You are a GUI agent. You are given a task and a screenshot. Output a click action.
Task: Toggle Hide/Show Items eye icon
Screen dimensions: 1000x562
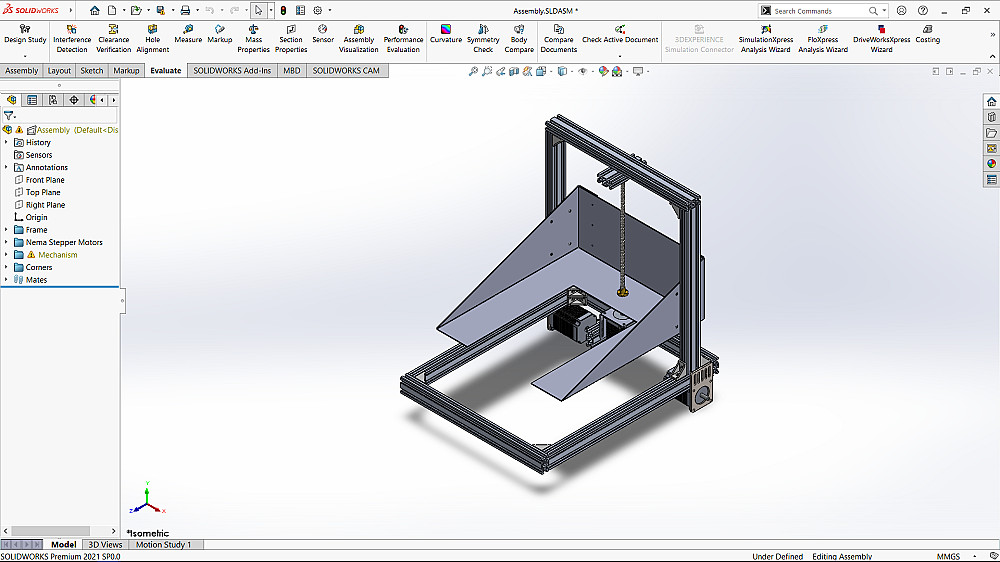[x=583, y=71]
